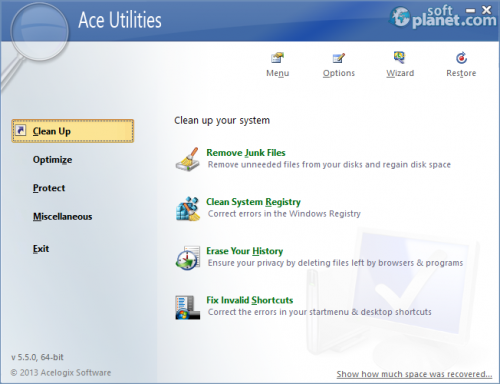The image size is (500, 384).
Task: Click the Erase Your History clock icon
Action: (x=188, y=258)
